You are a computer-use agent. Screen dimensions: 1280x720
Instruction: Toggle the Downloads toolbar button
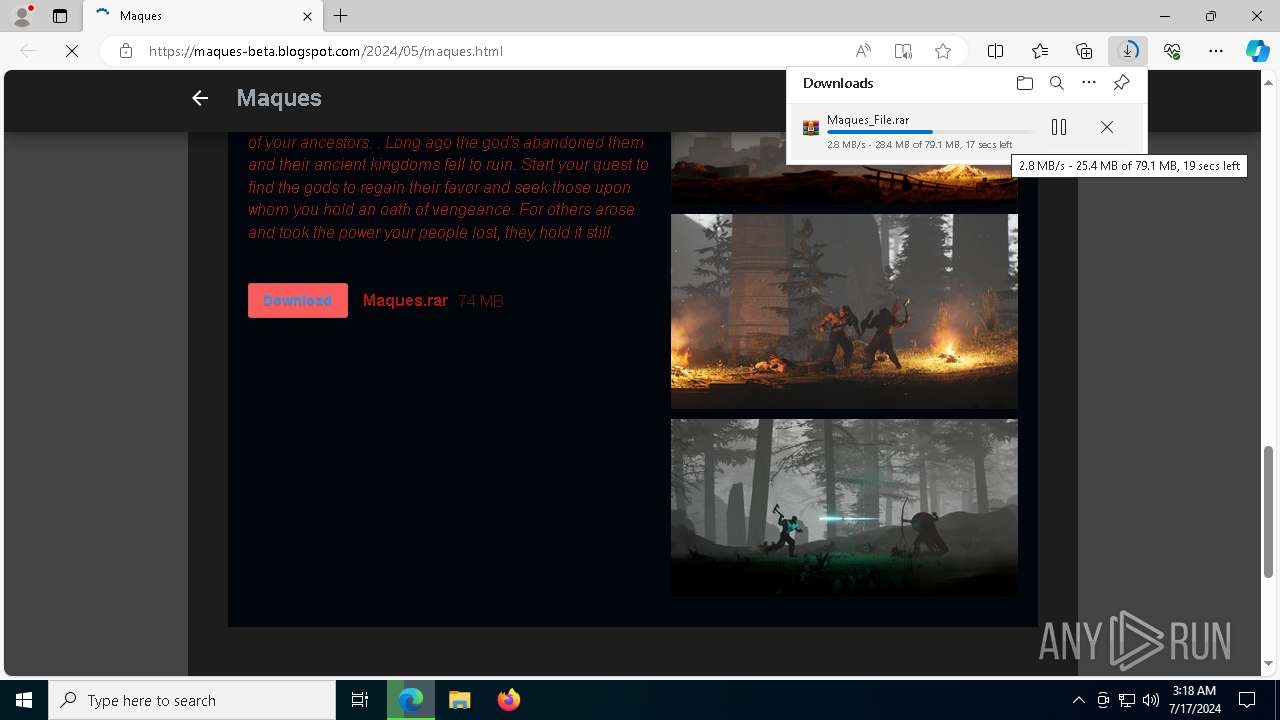point(1128,51)
